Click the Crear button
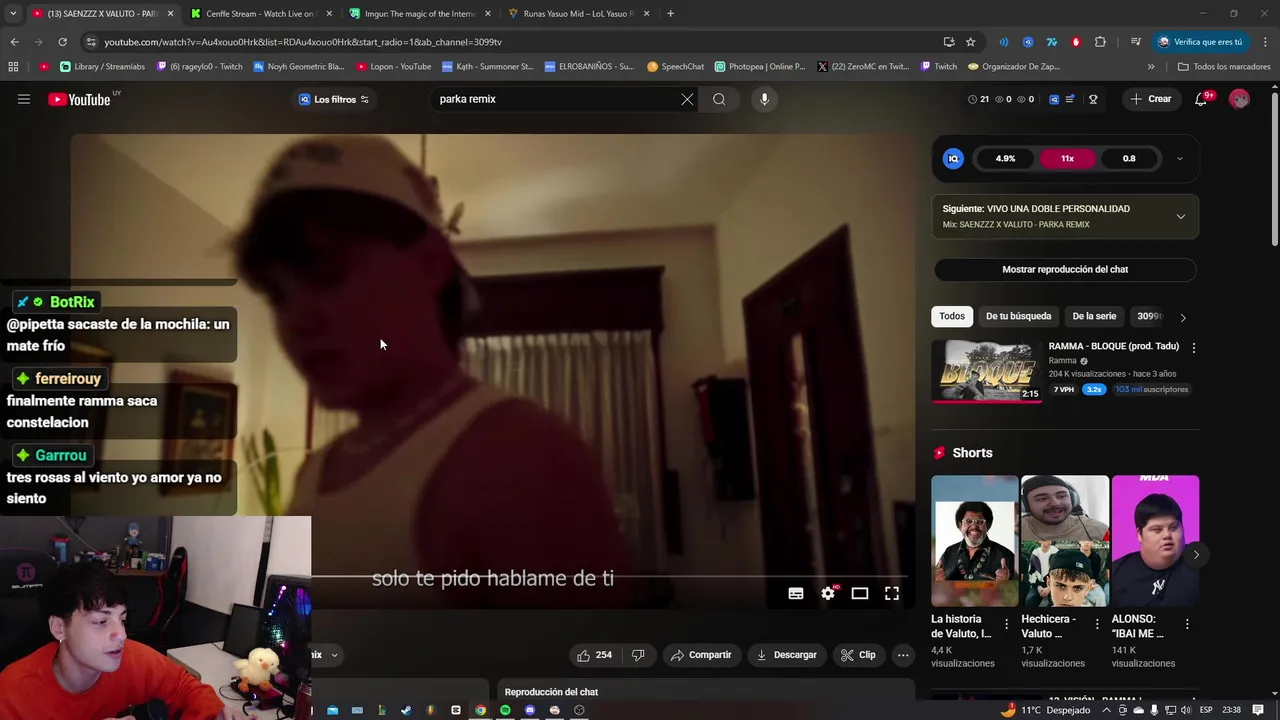This screenshot has width=1280, height=720. click(1151, 99)
